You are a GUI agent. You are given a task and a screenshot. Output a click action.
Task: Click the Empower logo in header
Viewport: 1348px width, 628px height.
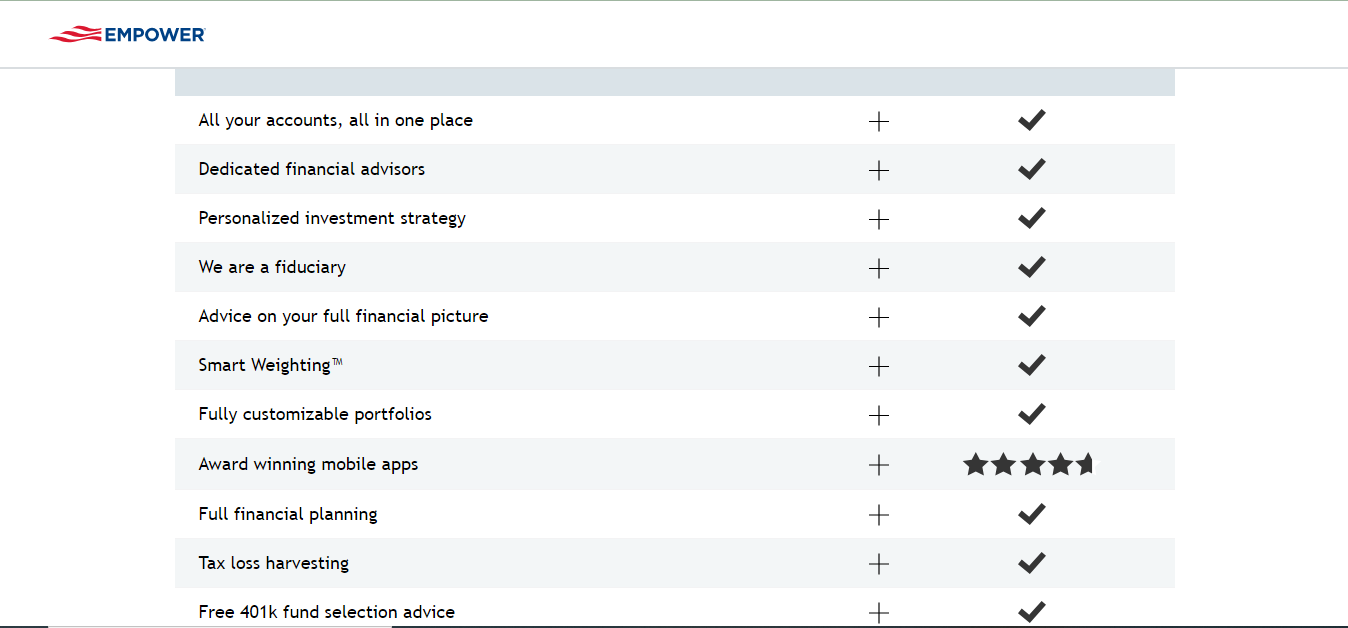point(127,35)
